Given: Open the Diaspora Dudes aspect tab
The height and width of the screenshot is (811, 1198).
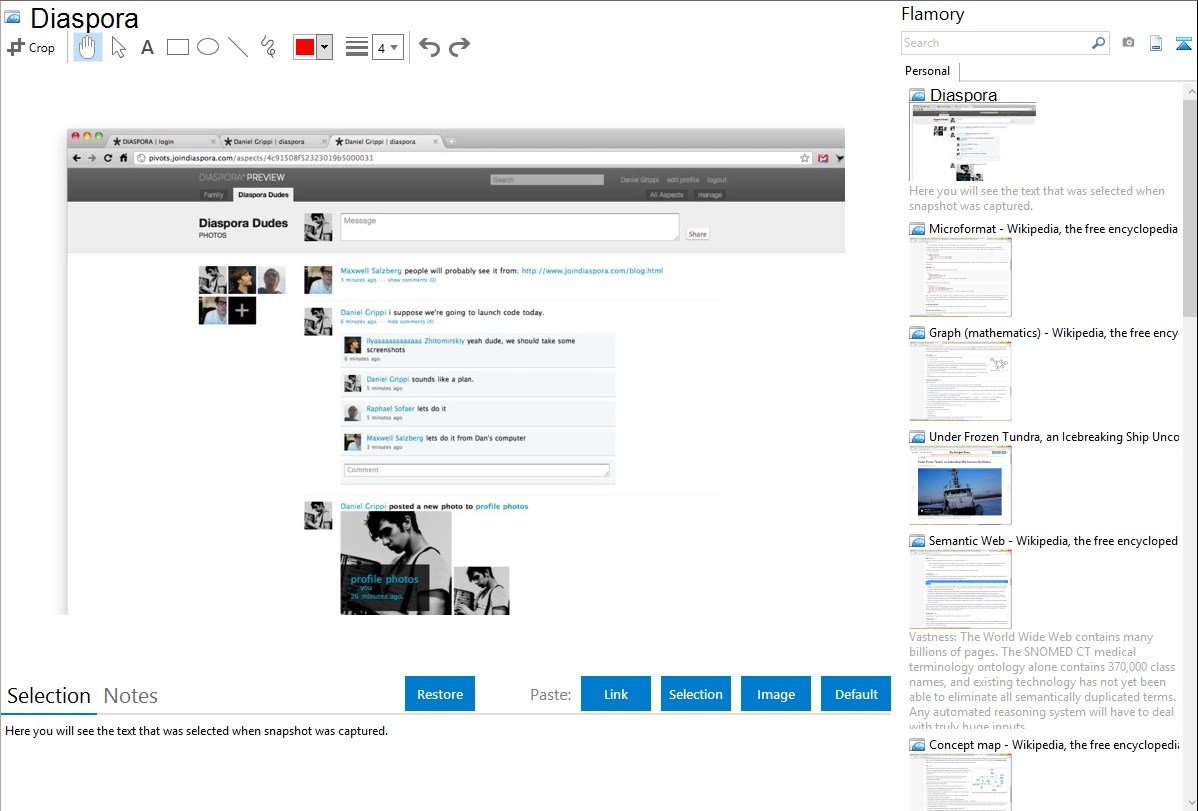Looking at the screenshot, I should coord(263,195).
